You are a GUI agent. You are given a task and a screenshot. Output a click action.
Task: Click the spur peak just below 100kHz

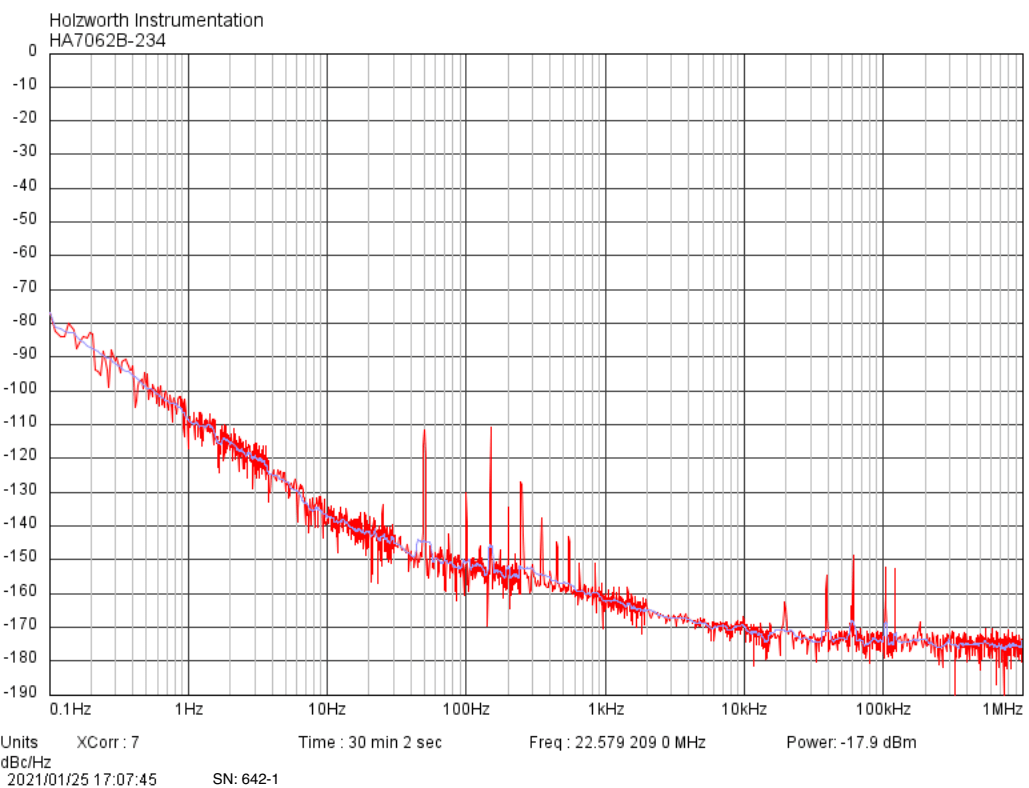pyautogui.click(x=853, y=557)
